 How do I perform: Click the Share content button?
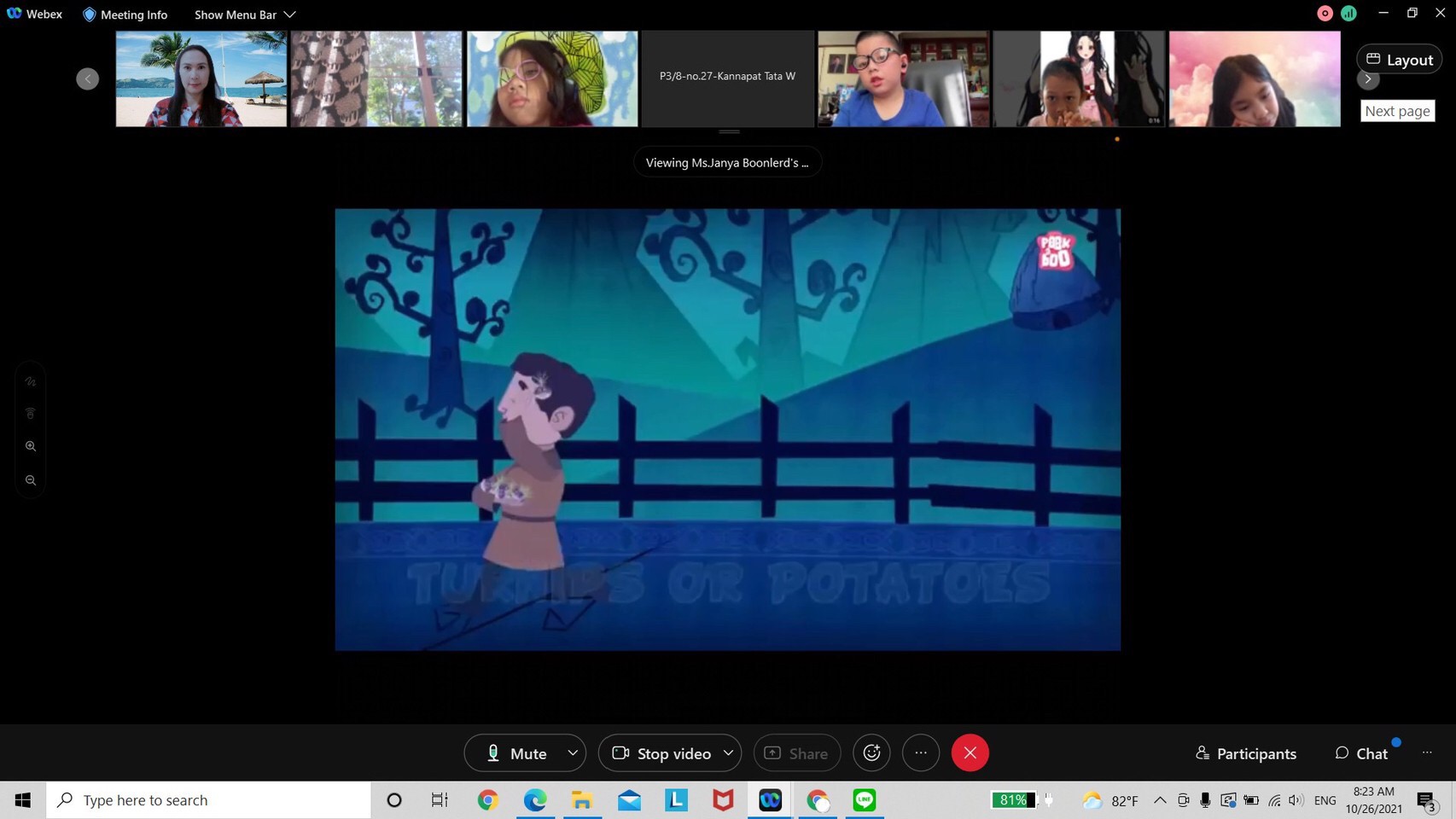[x=797, y=753]
